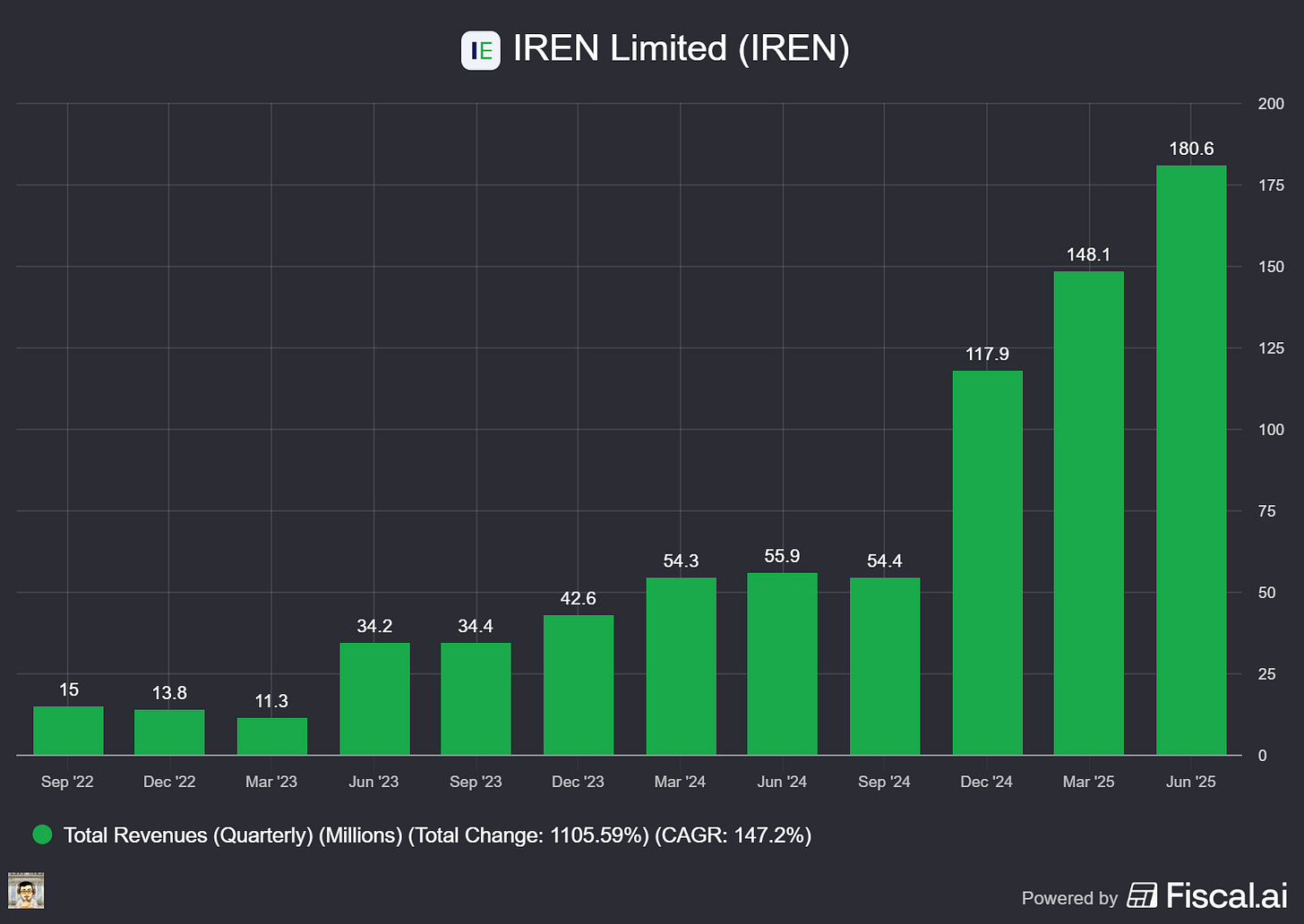This screenshot has width=1304, height=924.
Task: Click the avatar thumbnail in bottom-left corner
Action: pyautogui.click(x=26, y=891)
